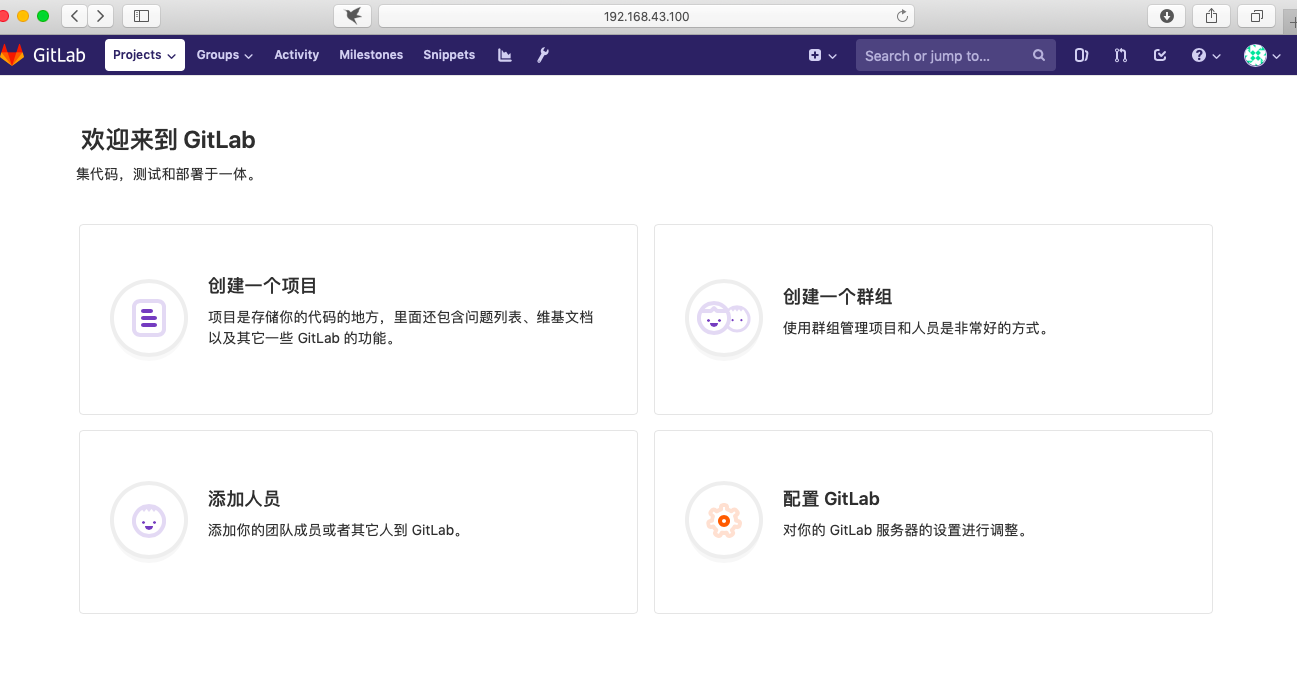
Task: Click the bird extension icon in the toolbar
Action: (353, 16)
